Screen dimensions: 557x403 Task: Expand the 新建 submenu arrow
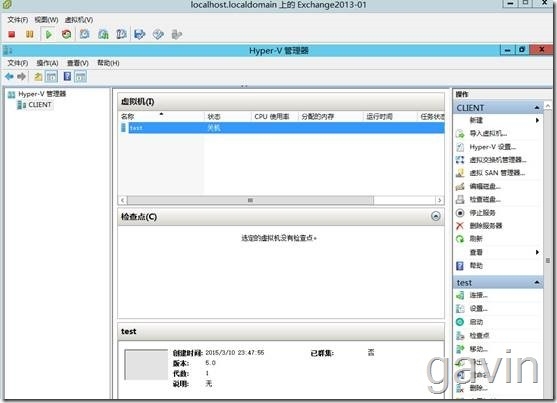click(x=537, y=120)
